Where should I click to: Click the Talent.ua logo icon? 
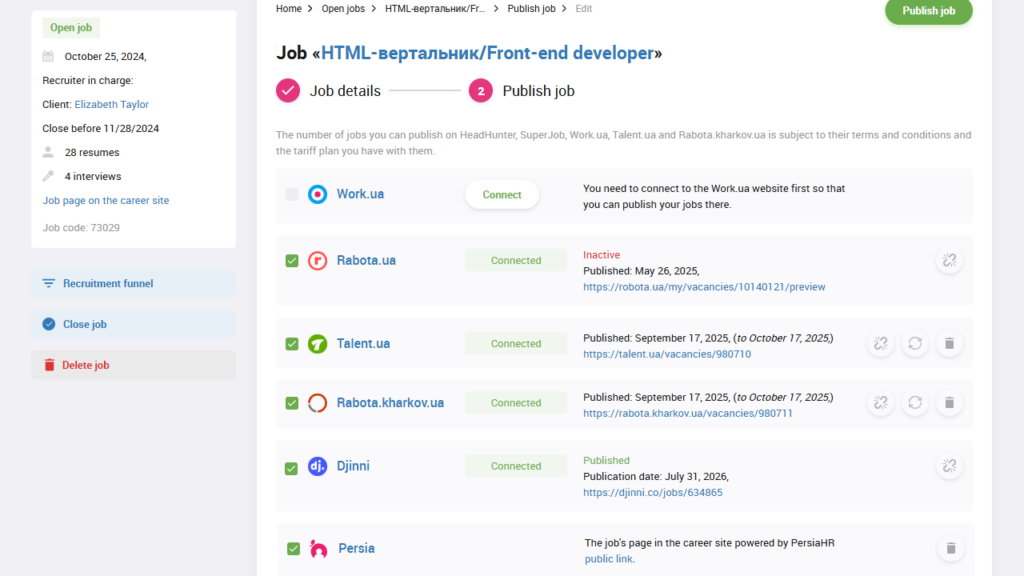tap(317, 344)
